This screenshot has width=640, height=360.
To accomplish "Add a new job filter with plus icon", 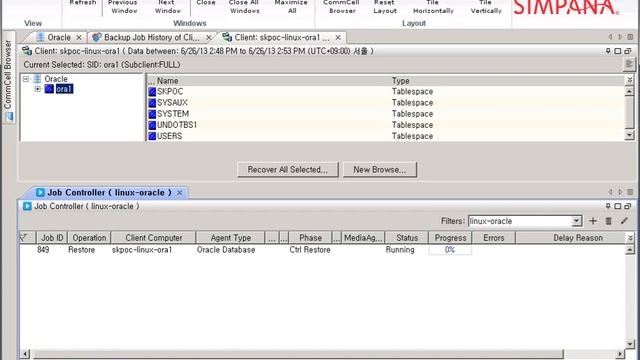I will (593, 221).
